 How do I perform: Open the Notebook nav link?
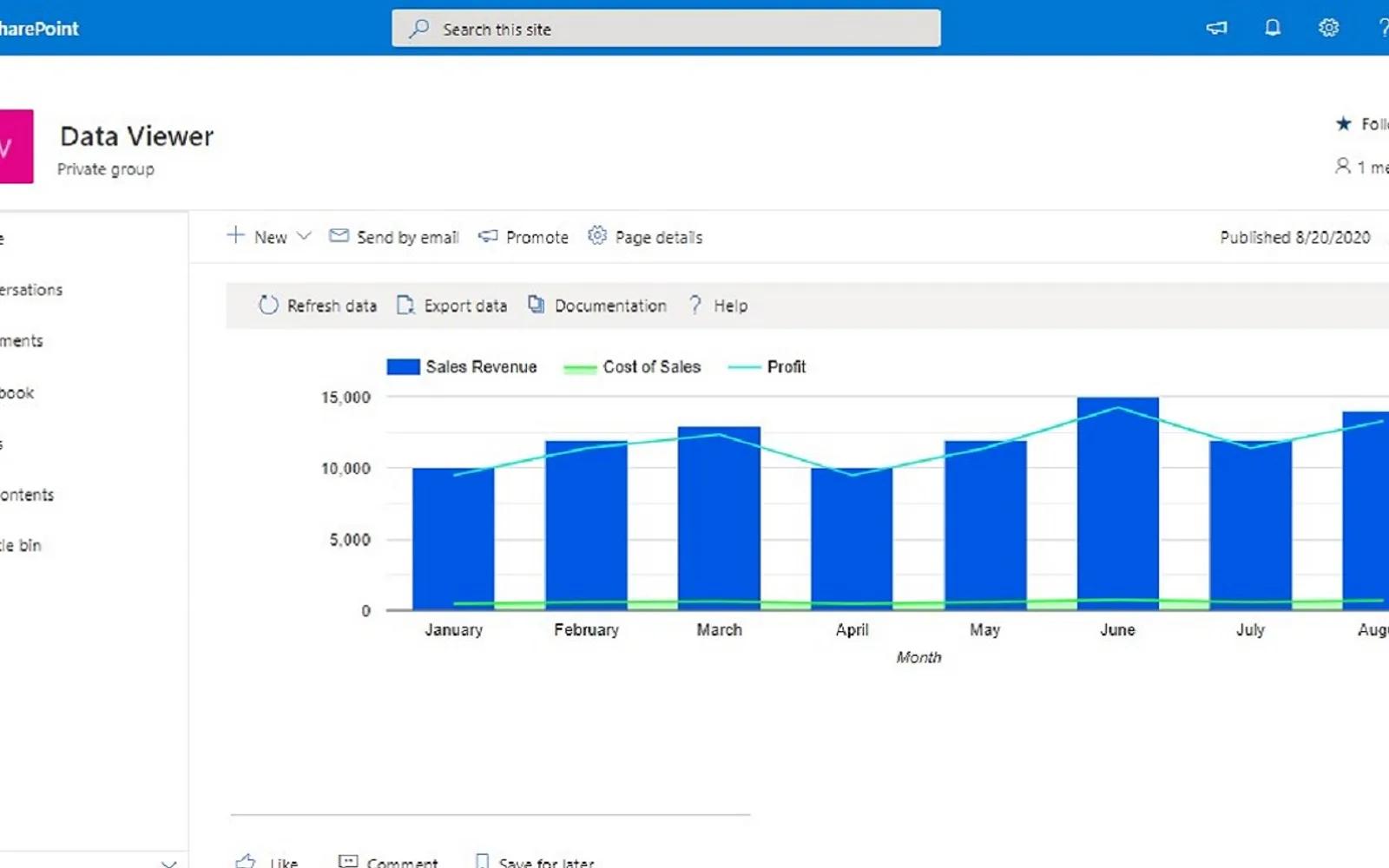click(17, 393)
